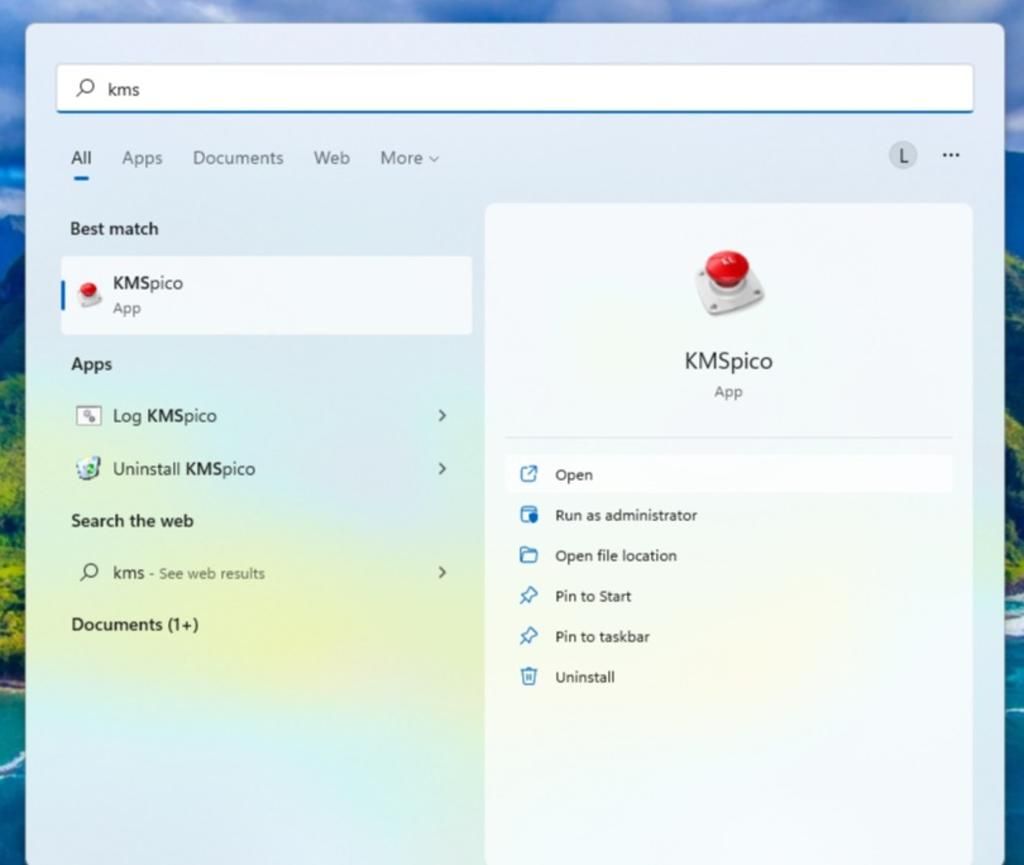Choose Open in the KMSpico actions
The image size is (1024, 865).
point(728,475)
